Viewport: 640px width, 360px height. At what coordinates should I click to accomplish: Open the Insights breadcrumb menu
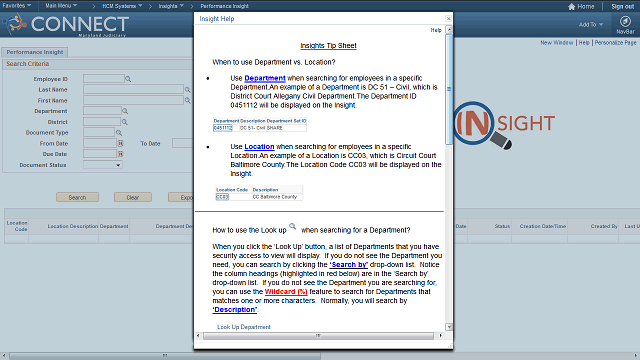[171, 6]
